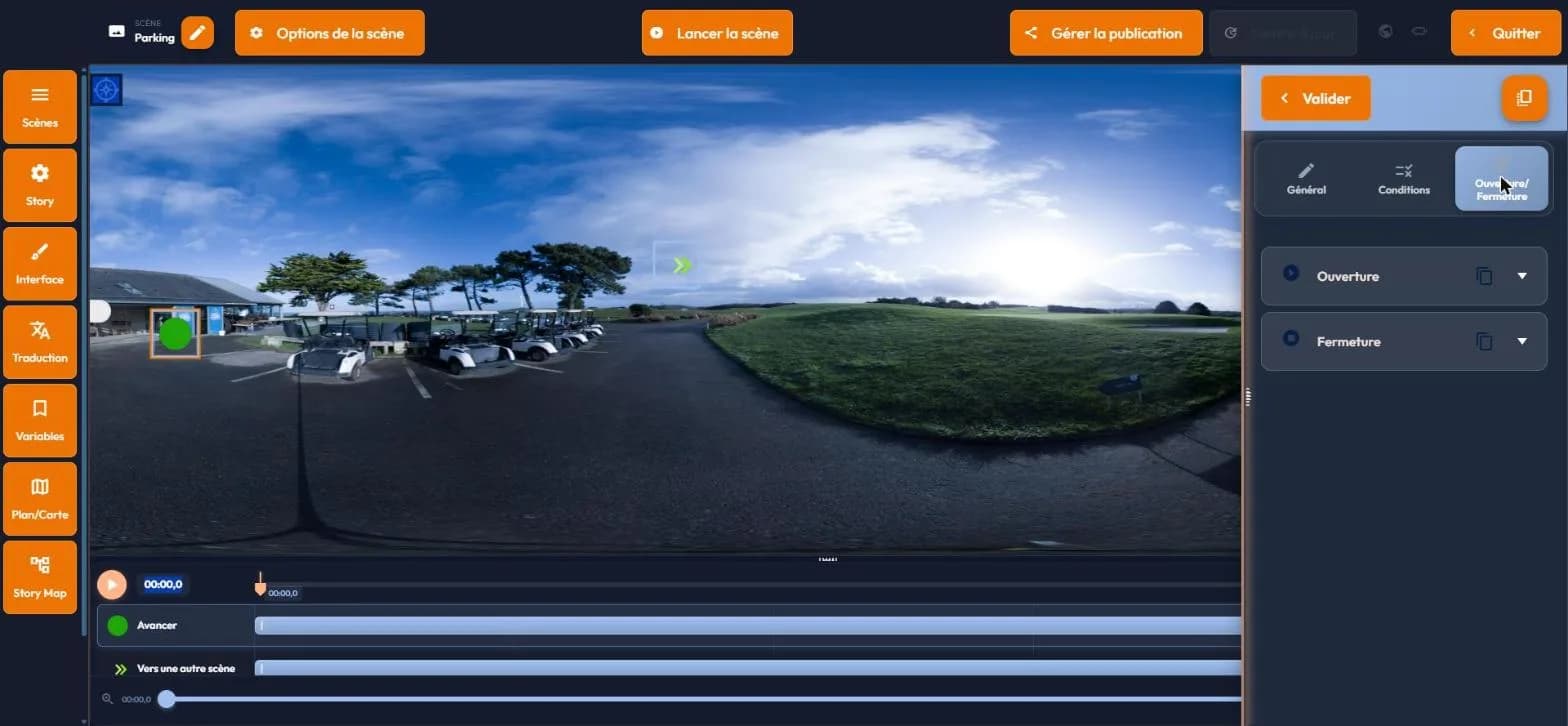1568x726 pixels.
Task: Open Gérer la publication
Action: 1105,33
